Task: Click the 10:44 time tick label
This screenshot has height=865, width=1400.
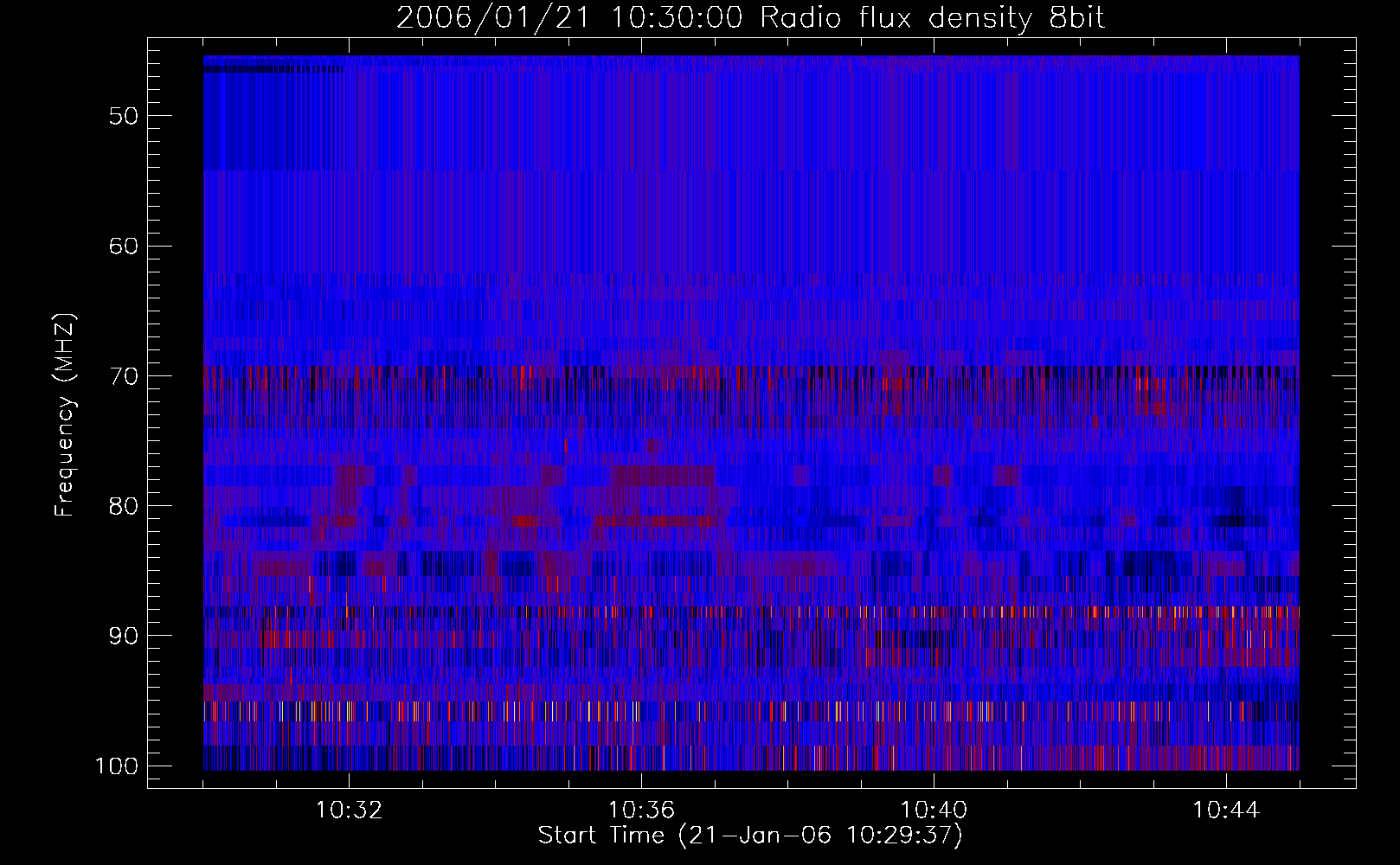Action: coord(1226,811)
